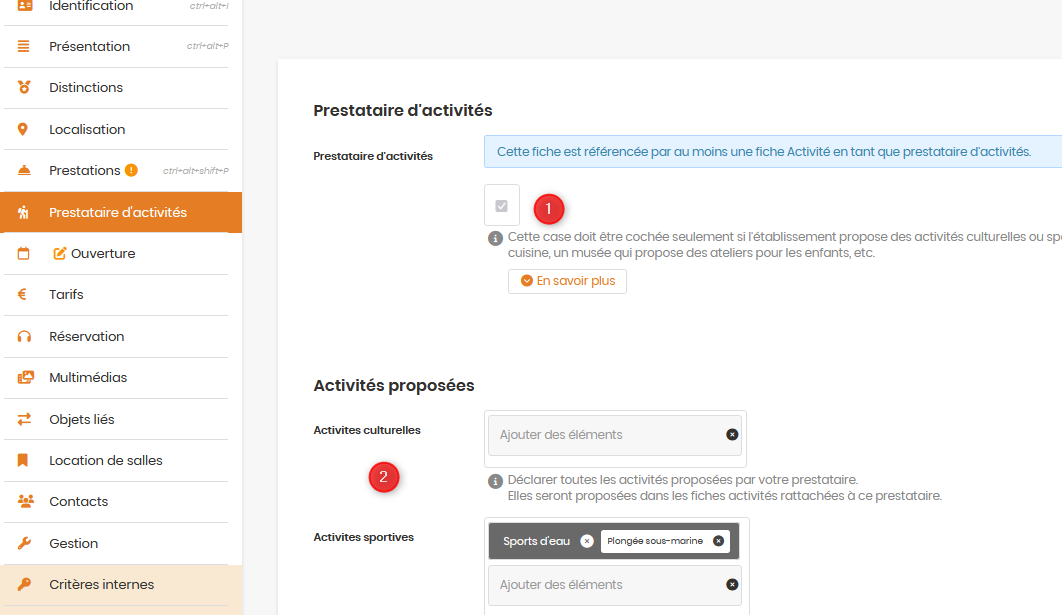Remove the Plongée sous-marine tag
The image size is (1062, 615).
(719, 541)
